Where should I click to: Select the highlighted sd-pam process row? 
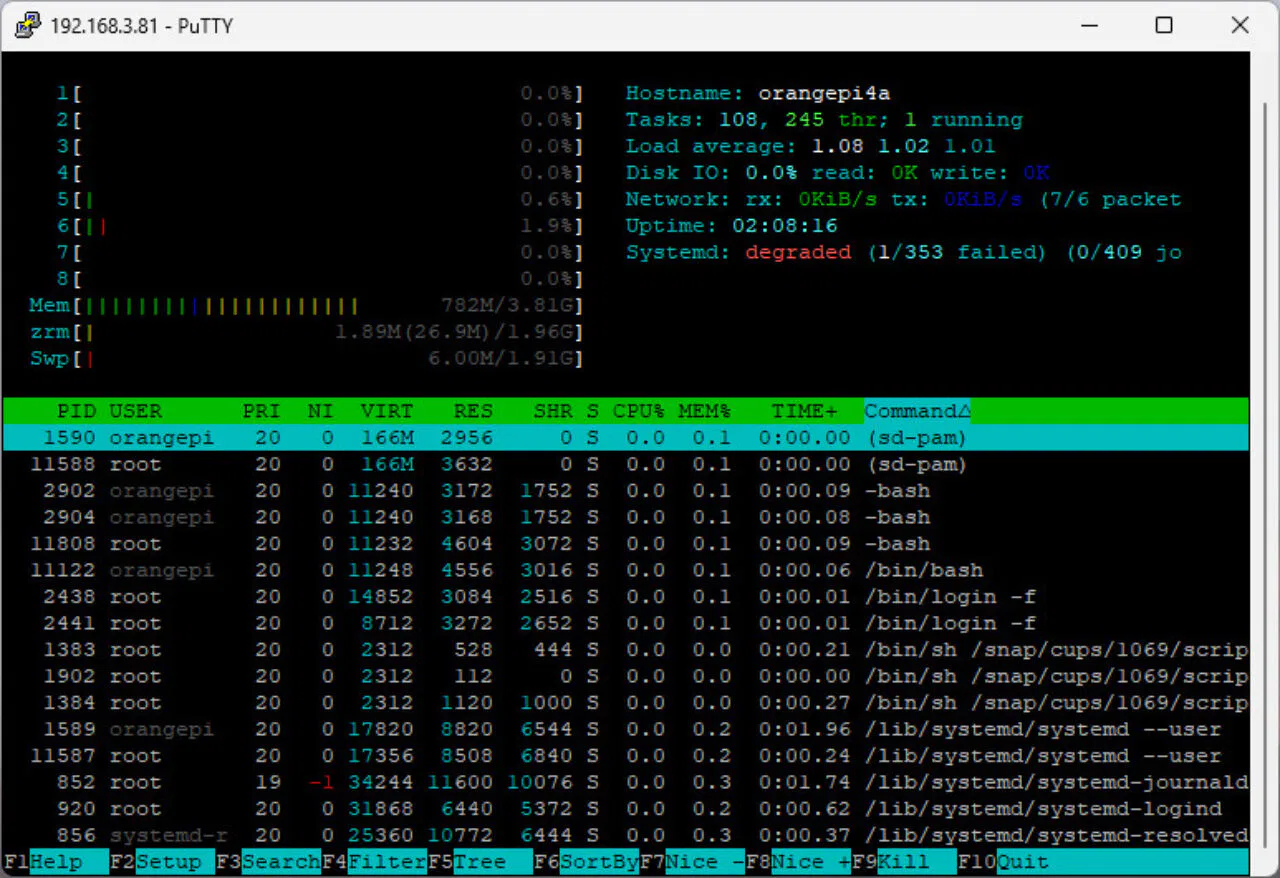pyautogui.click(x=400, y=437)
